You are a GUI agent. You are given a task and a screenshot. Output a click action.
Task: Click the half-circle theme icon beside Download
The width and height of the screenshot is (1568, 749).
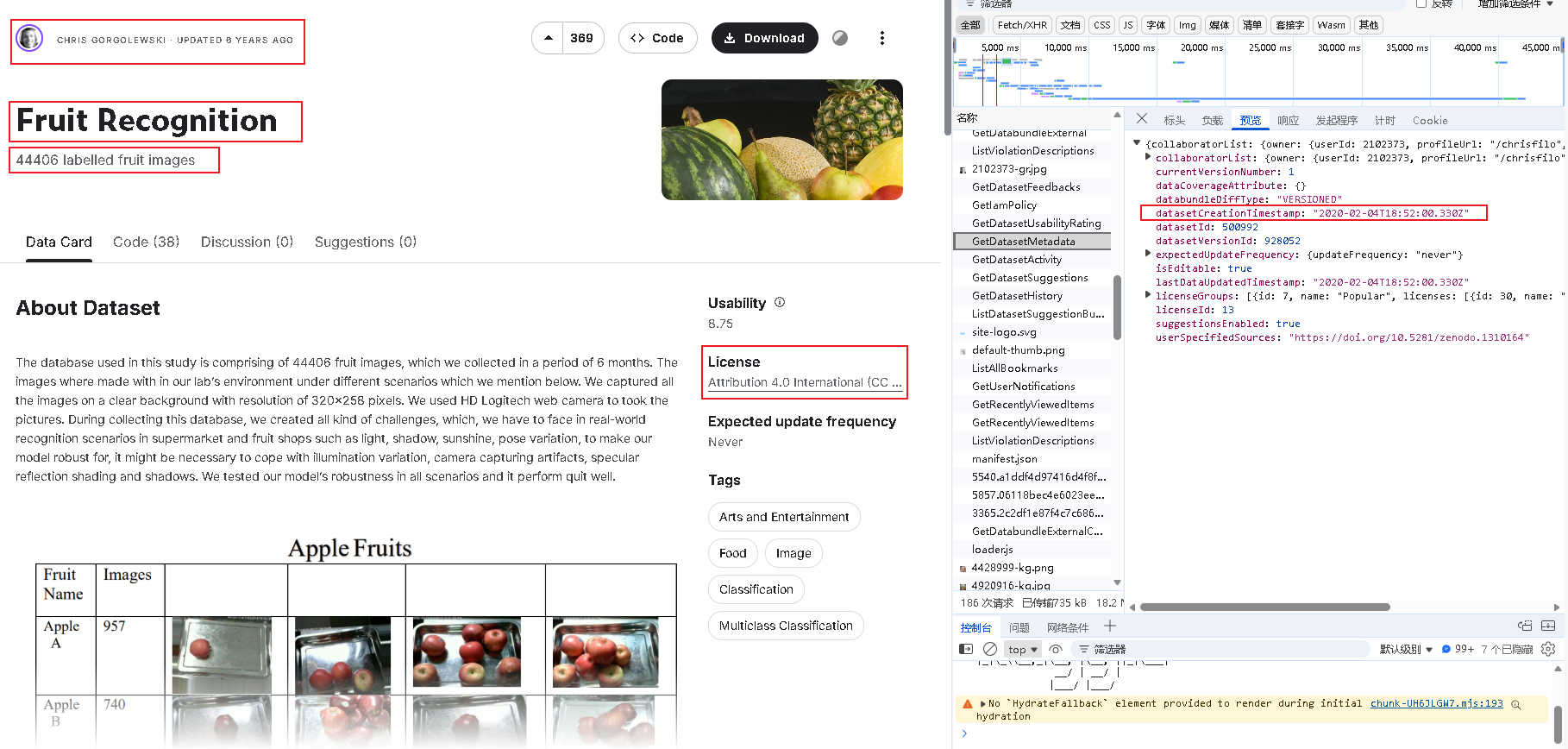[840, 38]
